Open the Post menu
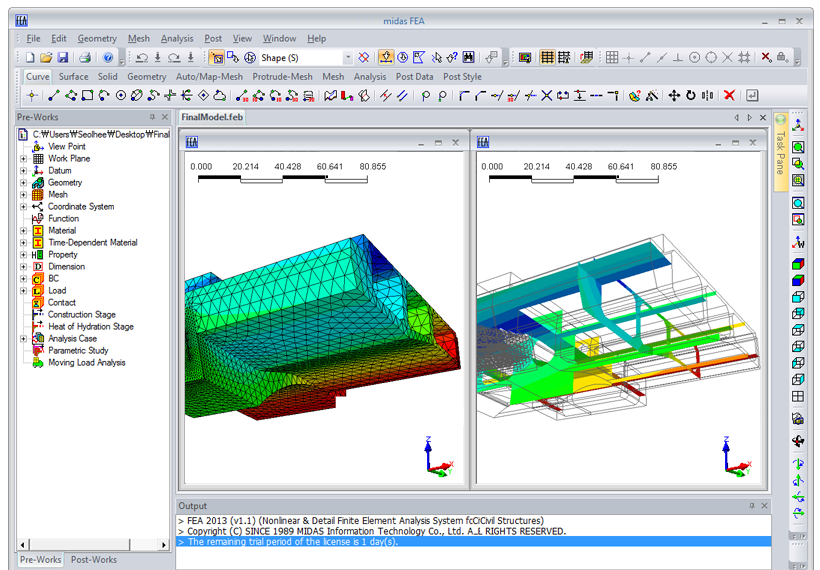The height and width of the screenshot is (570, 820). click(213, 39)
